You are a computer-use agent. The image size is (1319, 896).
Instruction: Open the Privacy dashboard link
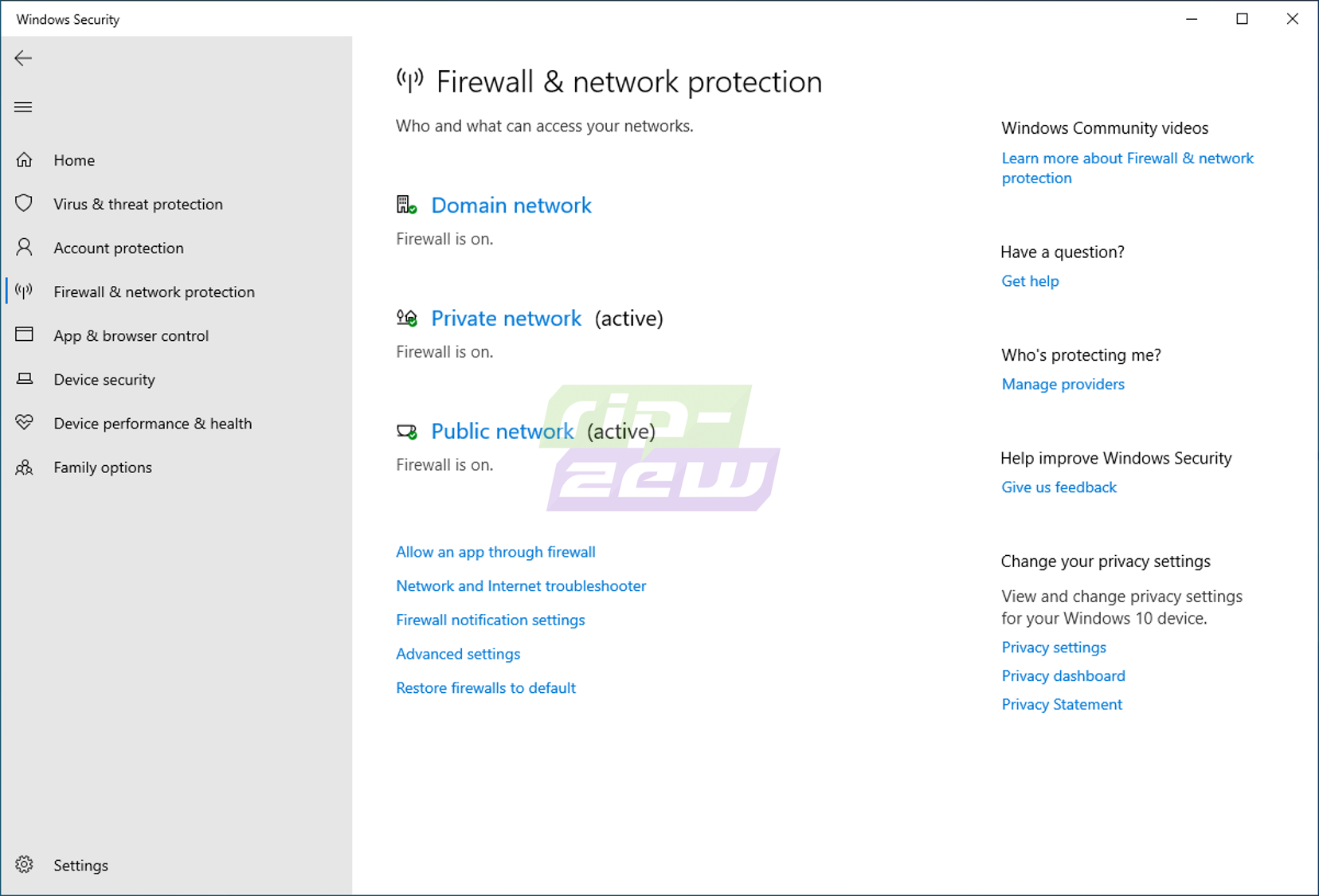click(x=1063, y=675)
